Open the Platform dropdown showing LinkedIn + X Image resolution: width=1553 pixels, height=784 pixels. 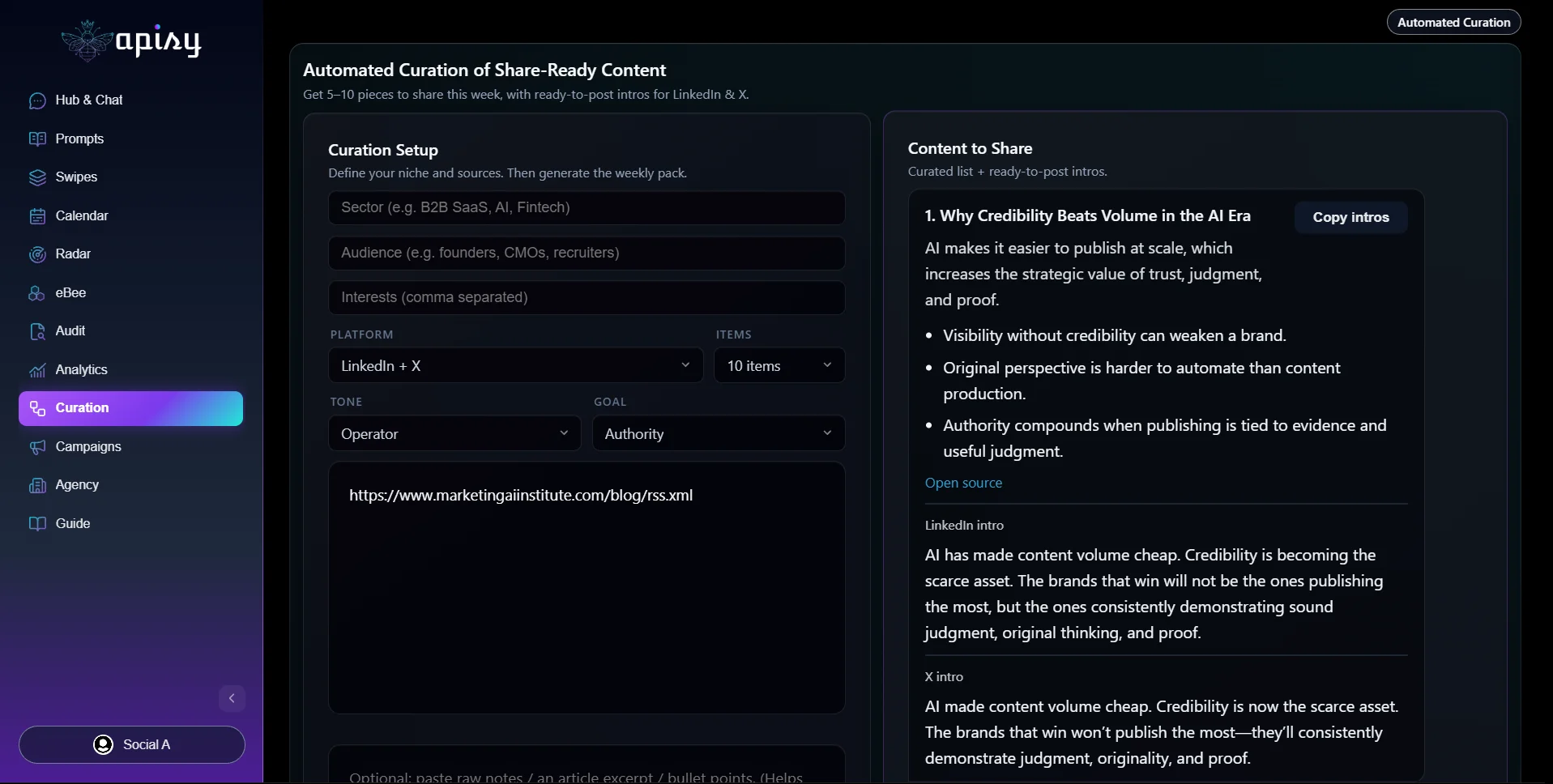coord(515,365)
